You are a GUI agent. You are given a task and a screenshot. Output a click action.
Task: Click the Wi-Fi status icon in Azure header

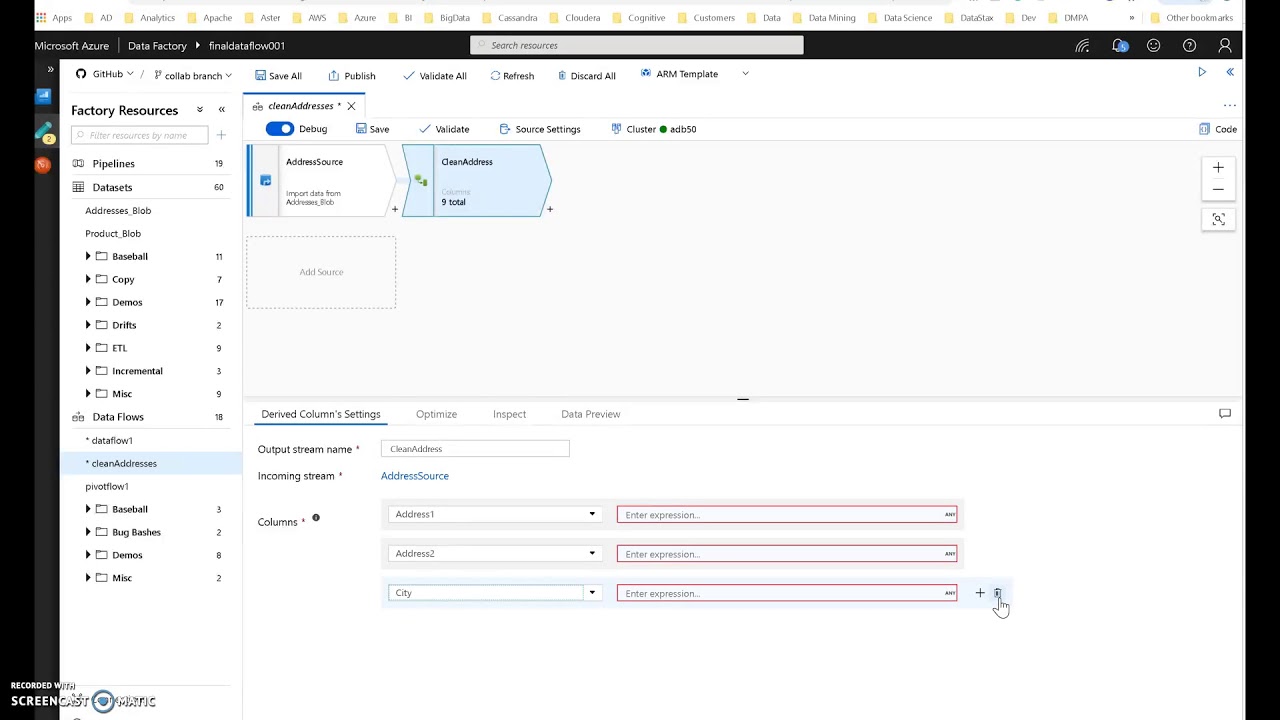tap(1083, 46)
